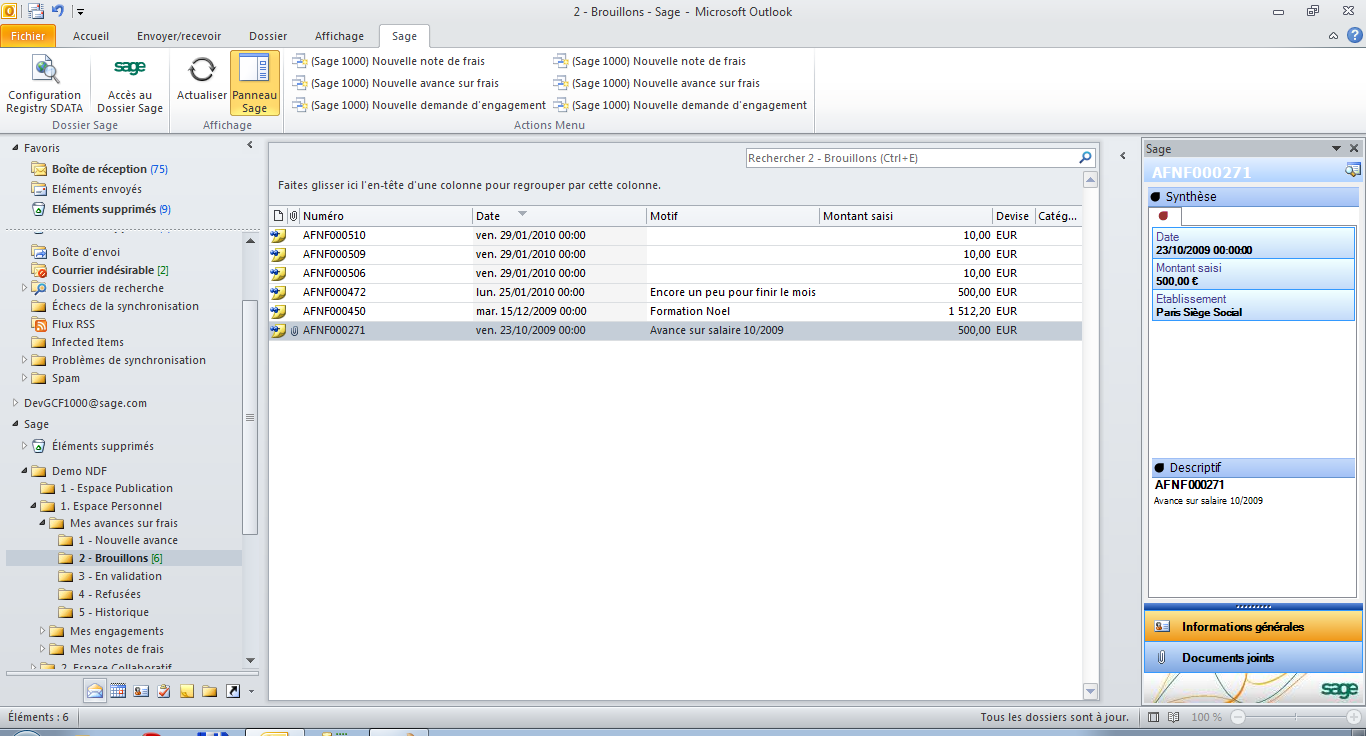1366x736 pixels.
Task: Select the Courrier indésirable folder icon
Action: 40,270
